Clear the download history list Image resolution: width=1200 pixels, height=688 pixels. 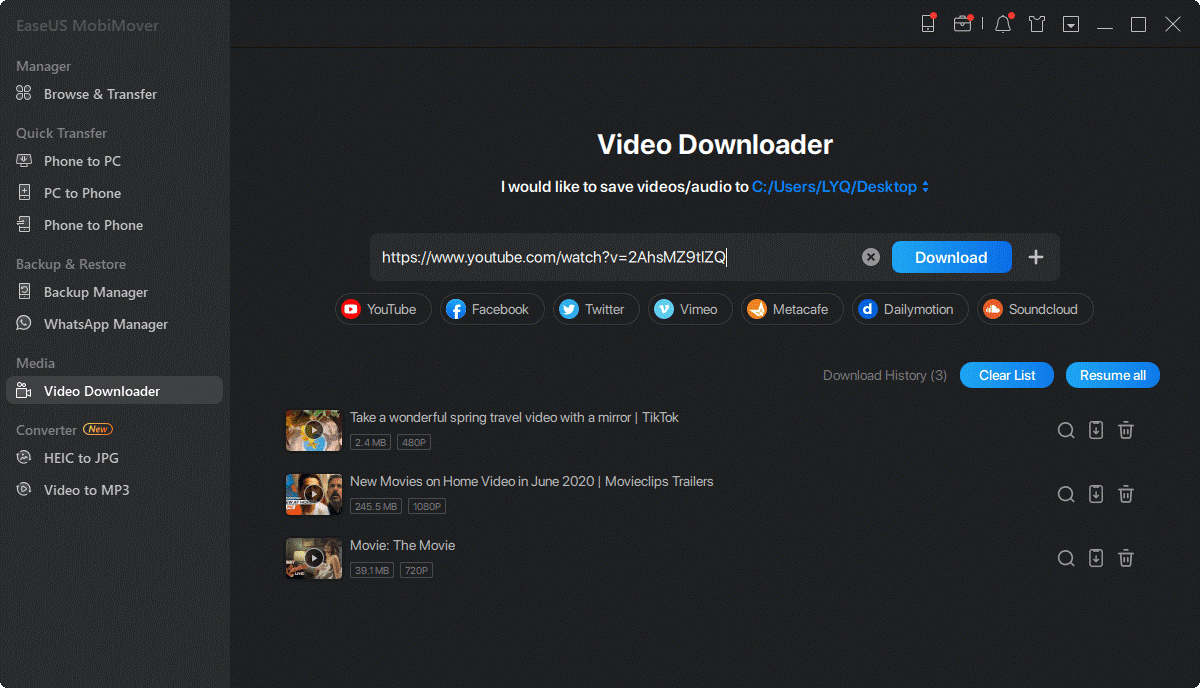click(x=1006, y=375)
